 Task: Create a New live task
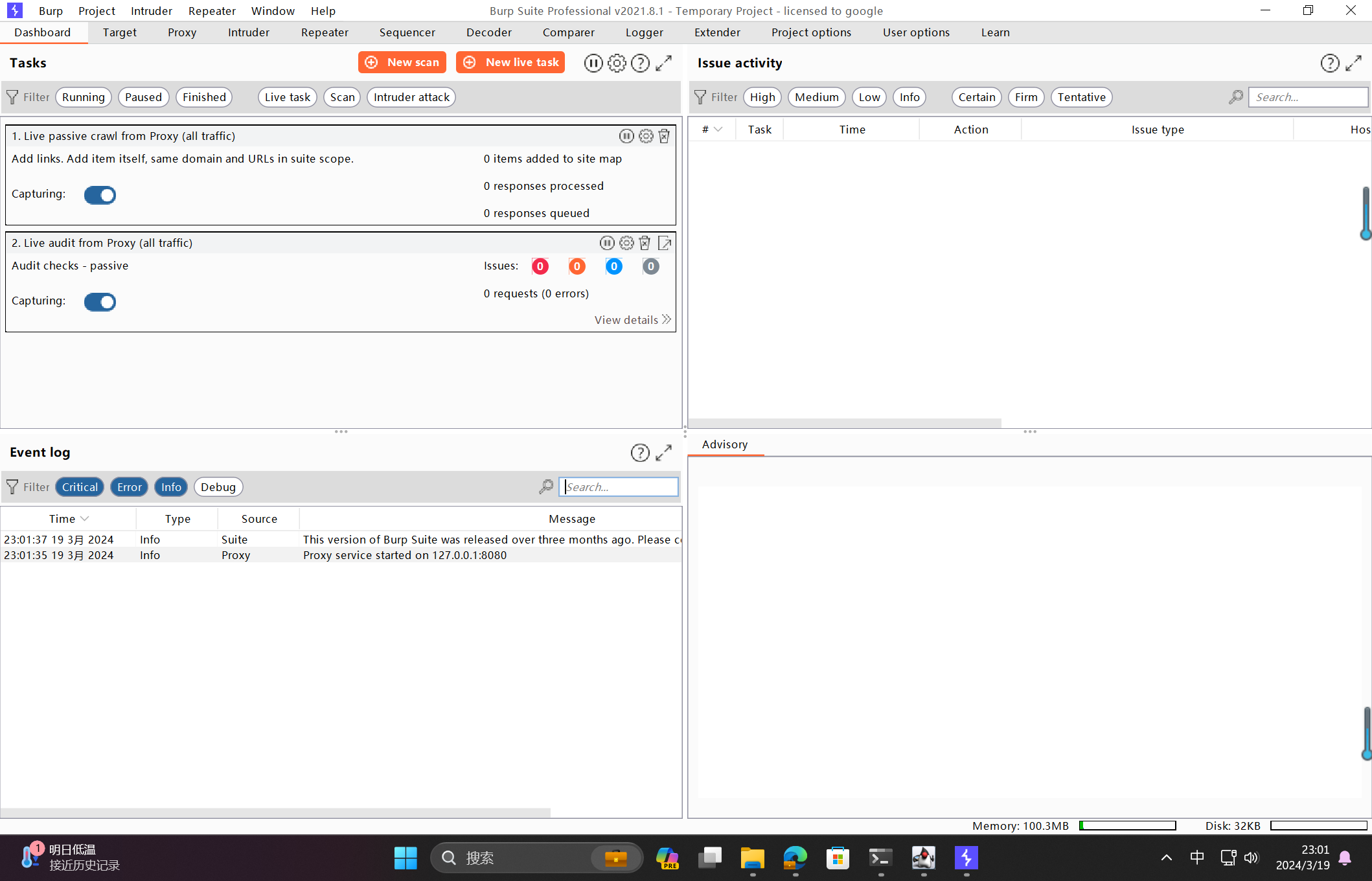(510, 62)
